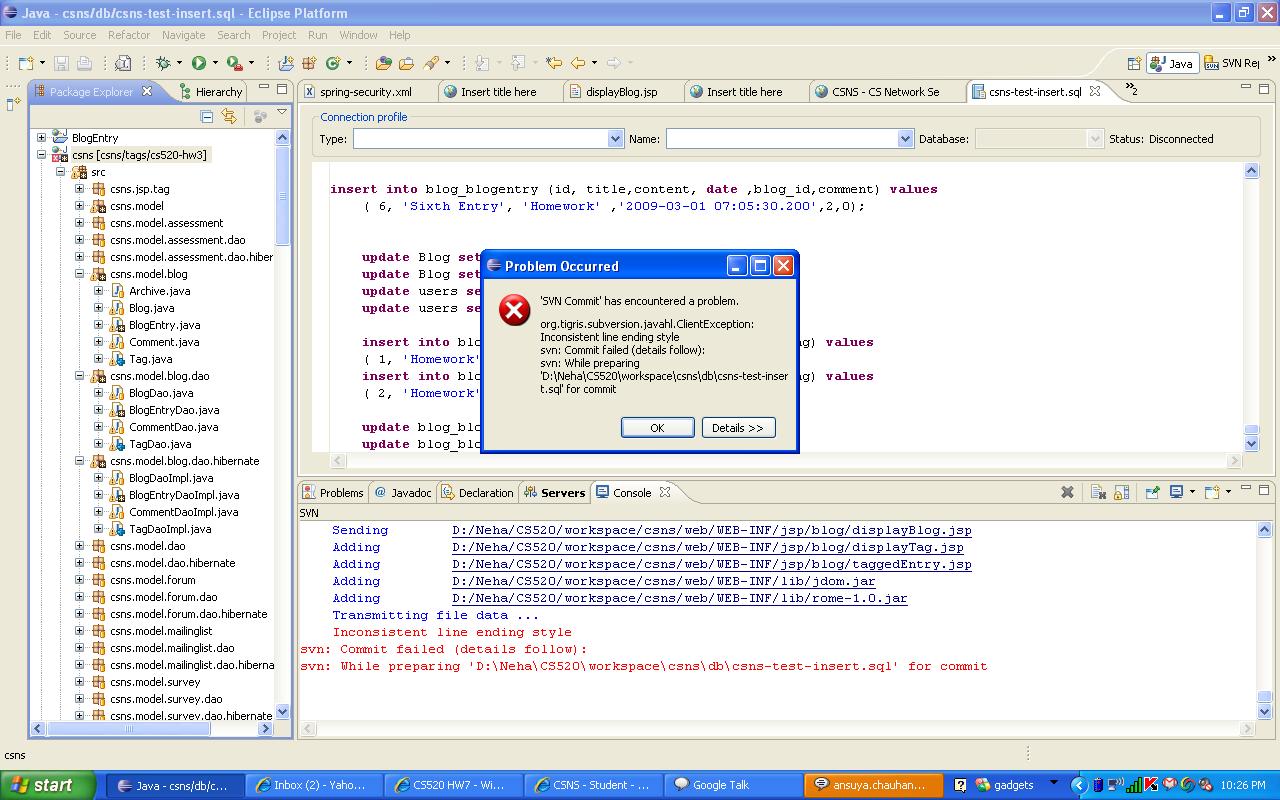This screenshot has height=800, width=1280.
Task: Toggle Link with Editor in Package Explorer
Action: pos(229,117)
